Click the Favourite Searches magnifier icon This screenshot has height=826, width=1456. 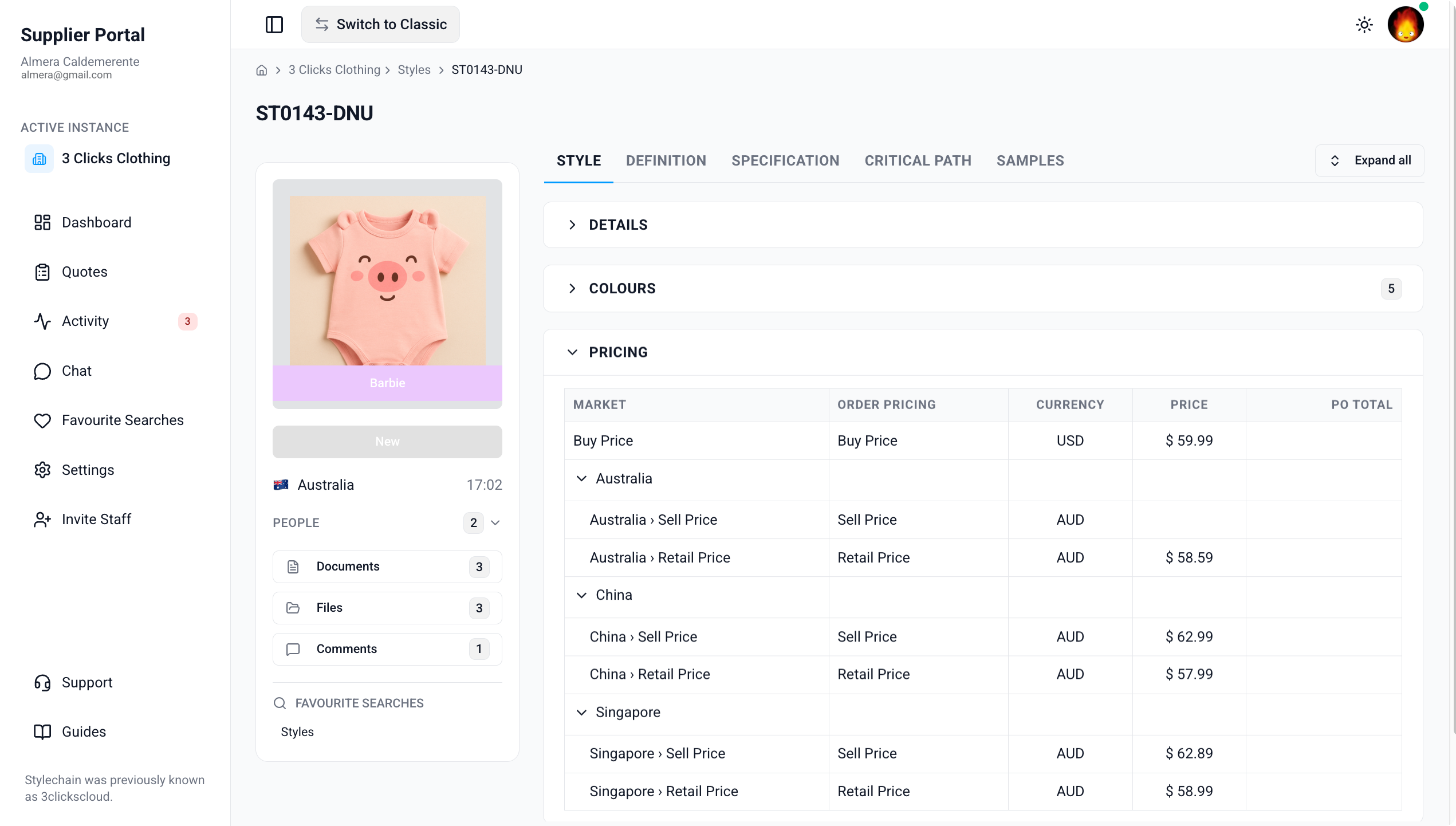pyautogui.click(x=280, y=703)
